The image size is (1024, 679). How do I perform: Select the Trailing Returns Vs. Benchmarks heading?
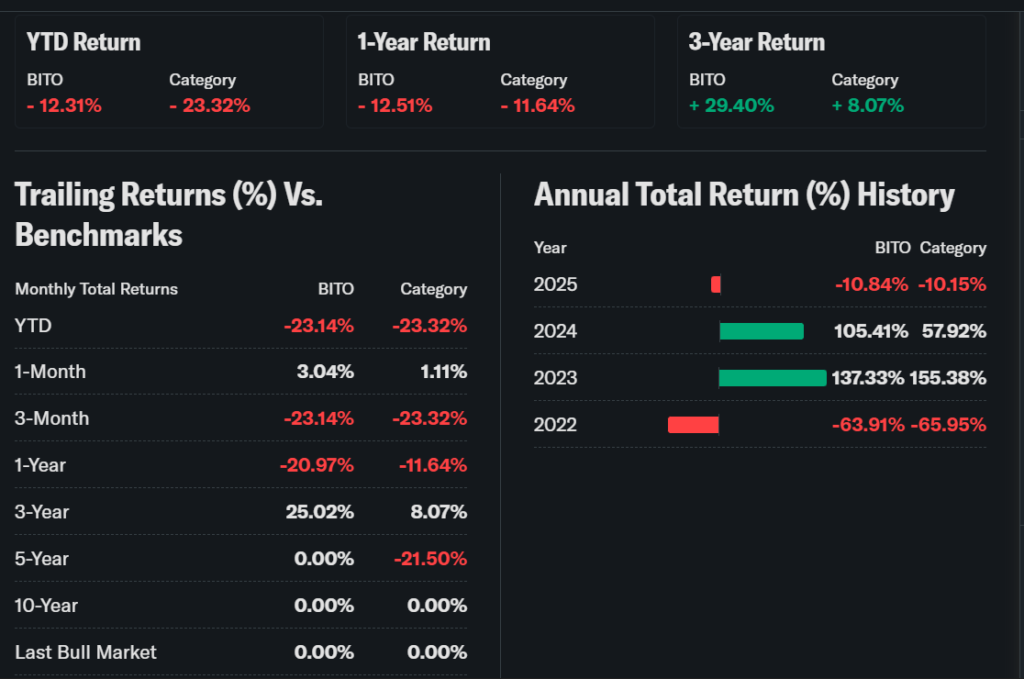(x=169, y=214)
